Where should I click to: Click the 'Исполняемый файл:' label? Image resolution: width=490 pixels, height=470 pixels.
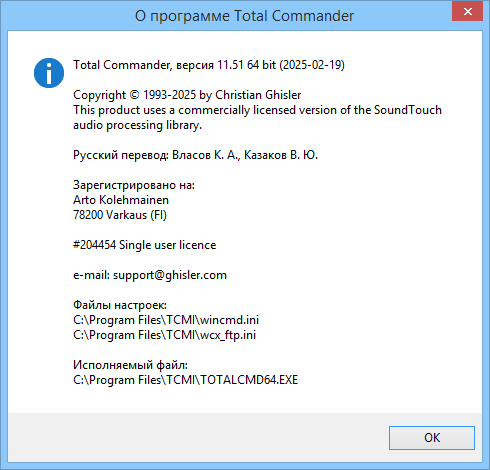click(x=130, y=365)
